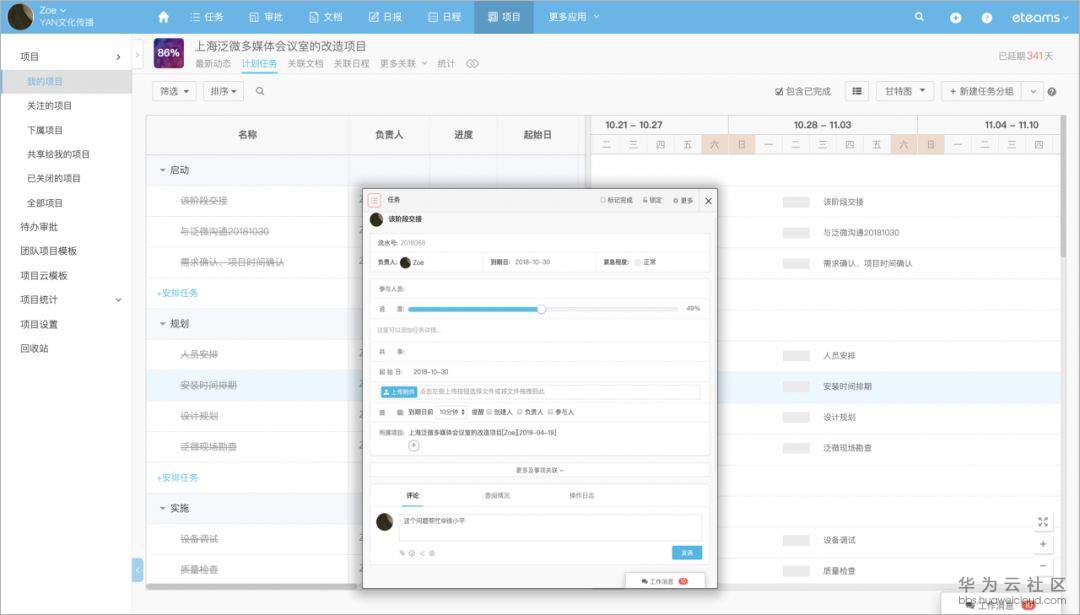
Task: Switch to 查阅情况 tab in dialog
Action: point(497,496)
